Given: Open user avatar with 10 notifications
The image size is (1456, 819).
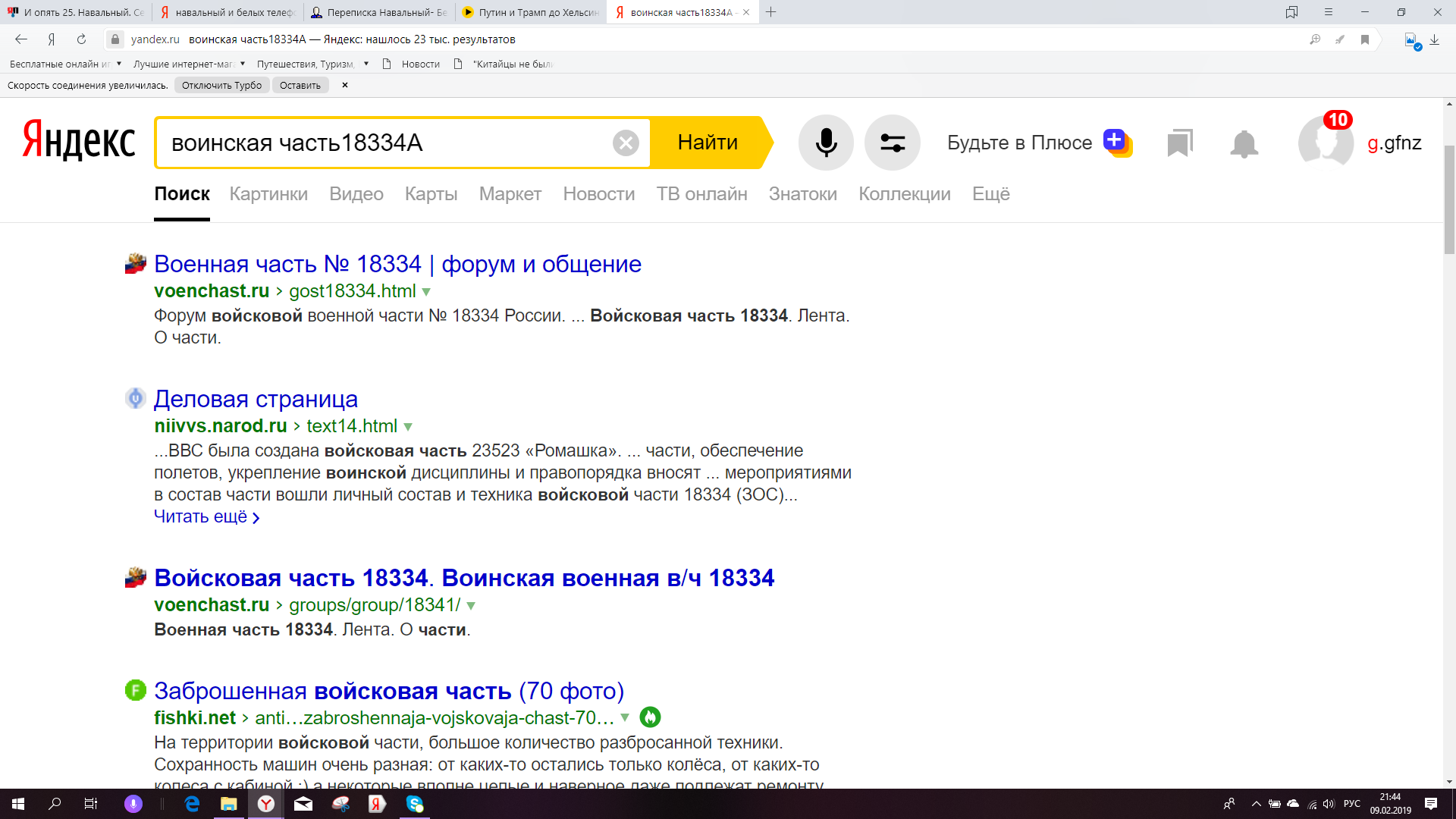Looking at the screenshot, I should (1326, 141).
